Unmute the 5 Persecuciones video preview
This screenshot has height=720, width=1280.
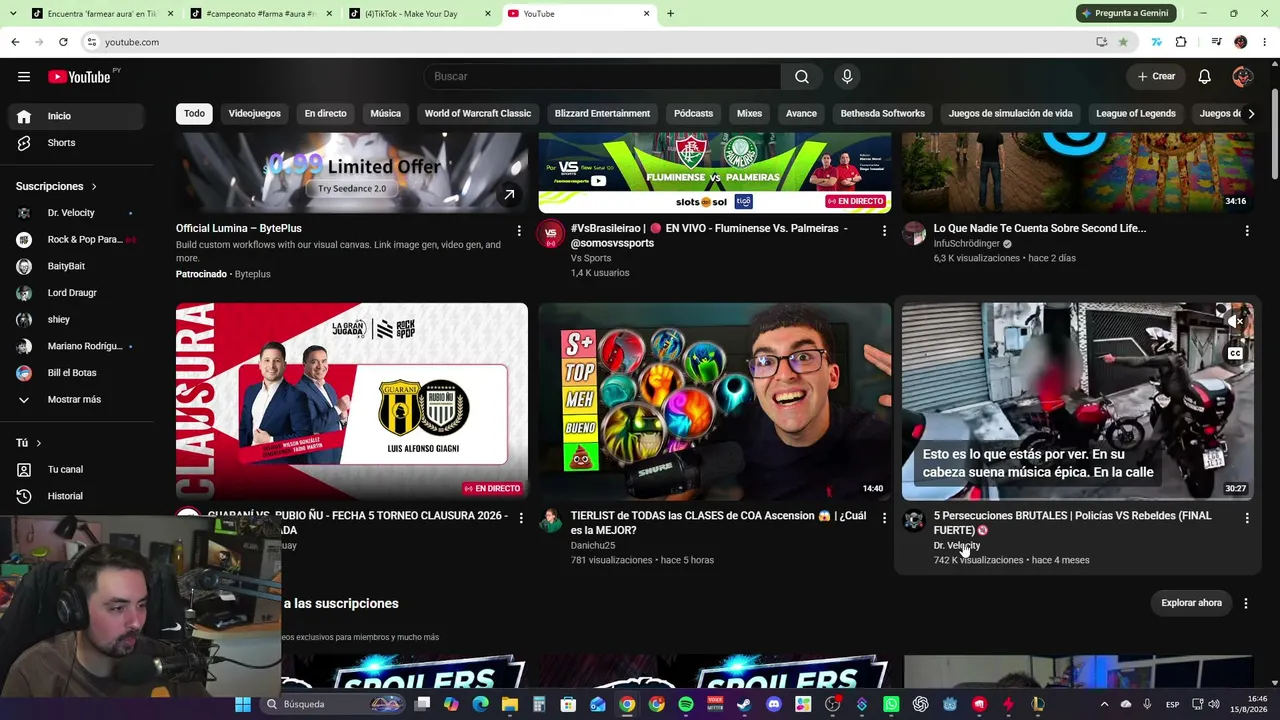(1236, 322)
